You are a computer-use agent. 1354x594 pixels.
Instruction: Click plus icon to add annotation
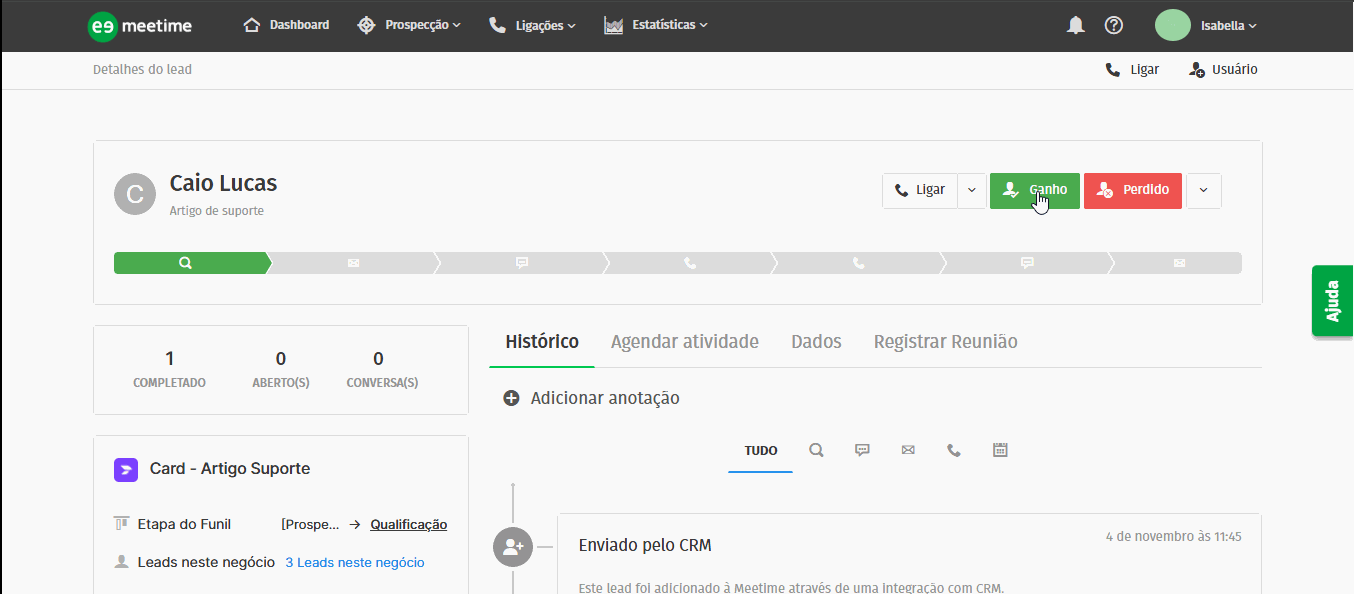coord(511,398)
